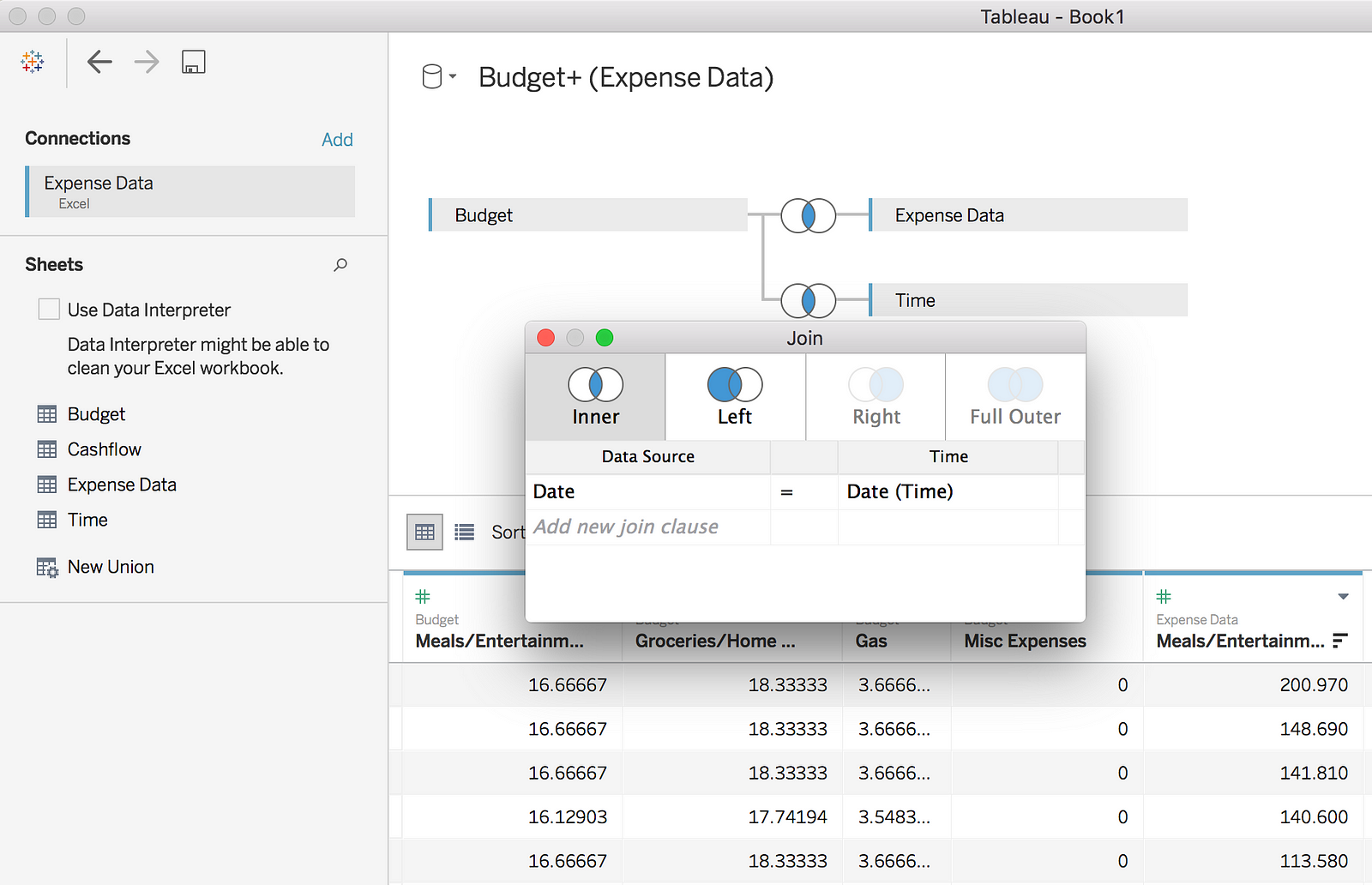Select the Budget Meals/Entertainm... column header name

pyautogui.click(x=499, y=641)
